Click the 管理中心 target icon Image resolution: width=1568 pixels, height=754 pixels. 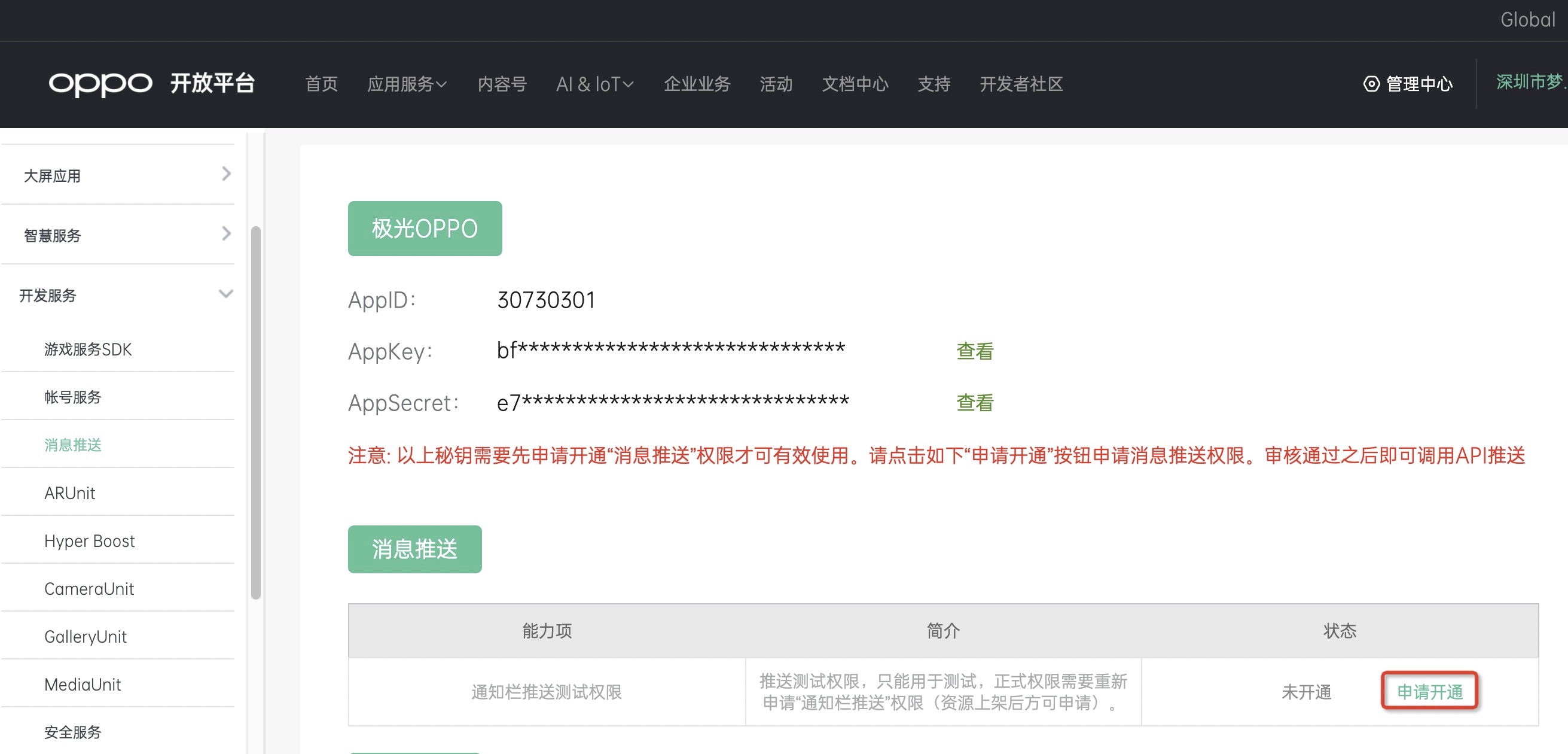pyautogui.click(x=1371, y=84)
